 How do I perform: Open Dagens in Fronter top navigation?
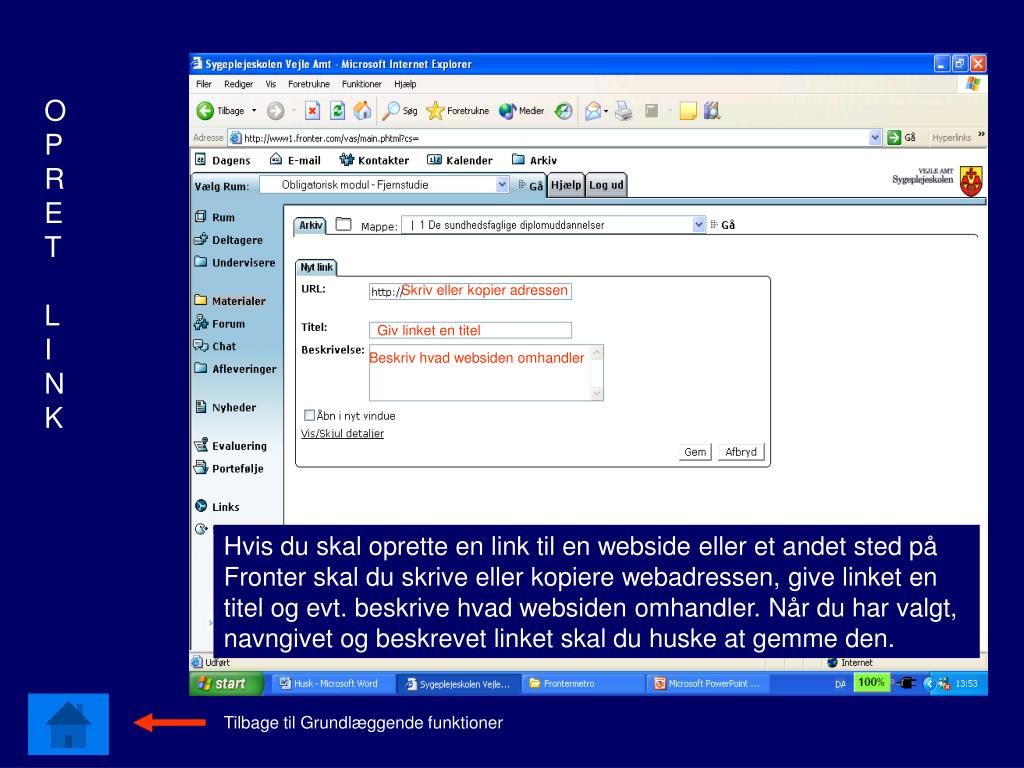coord(222,160)
